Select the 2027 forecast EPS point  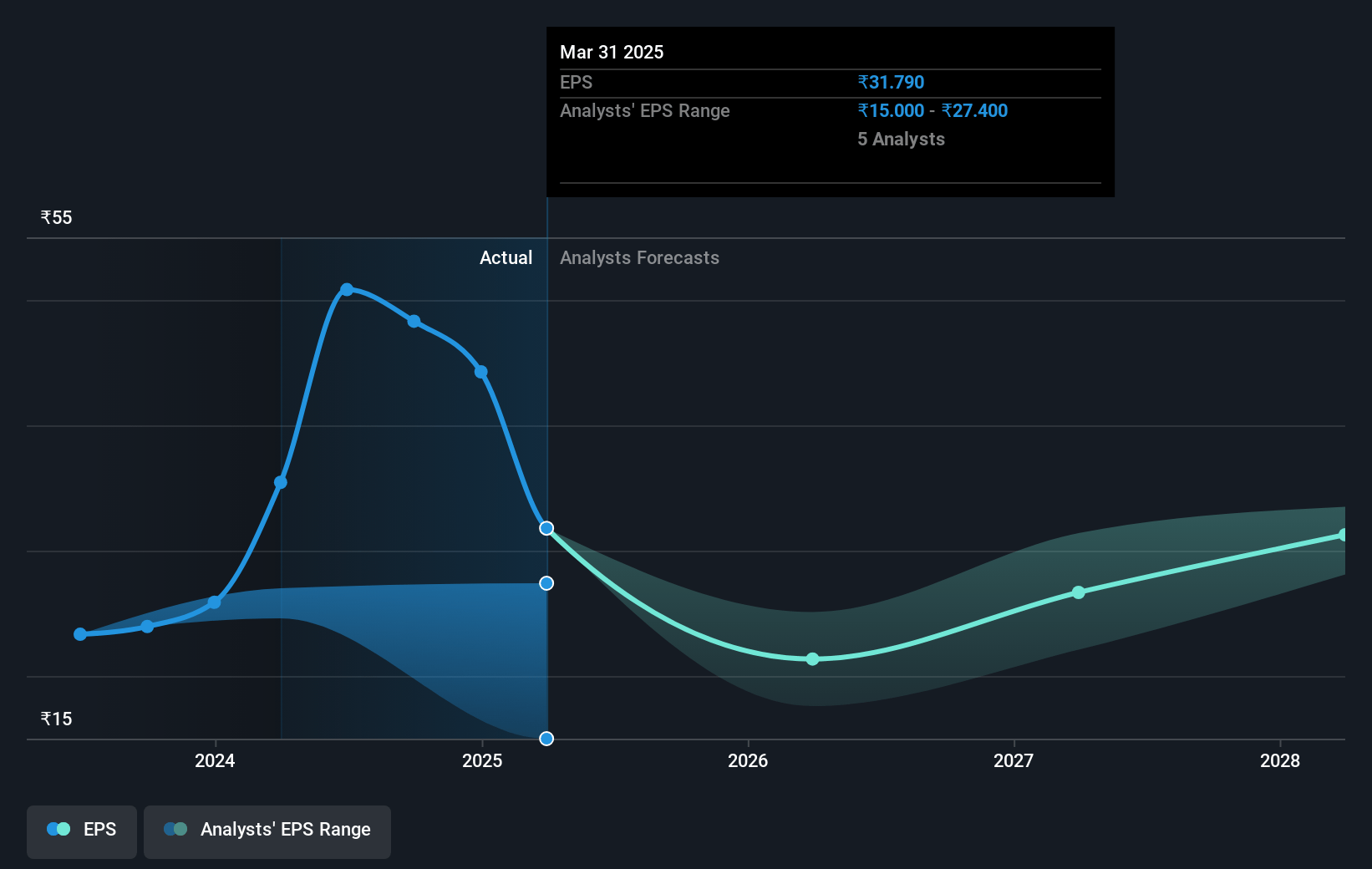(1079, 592)
